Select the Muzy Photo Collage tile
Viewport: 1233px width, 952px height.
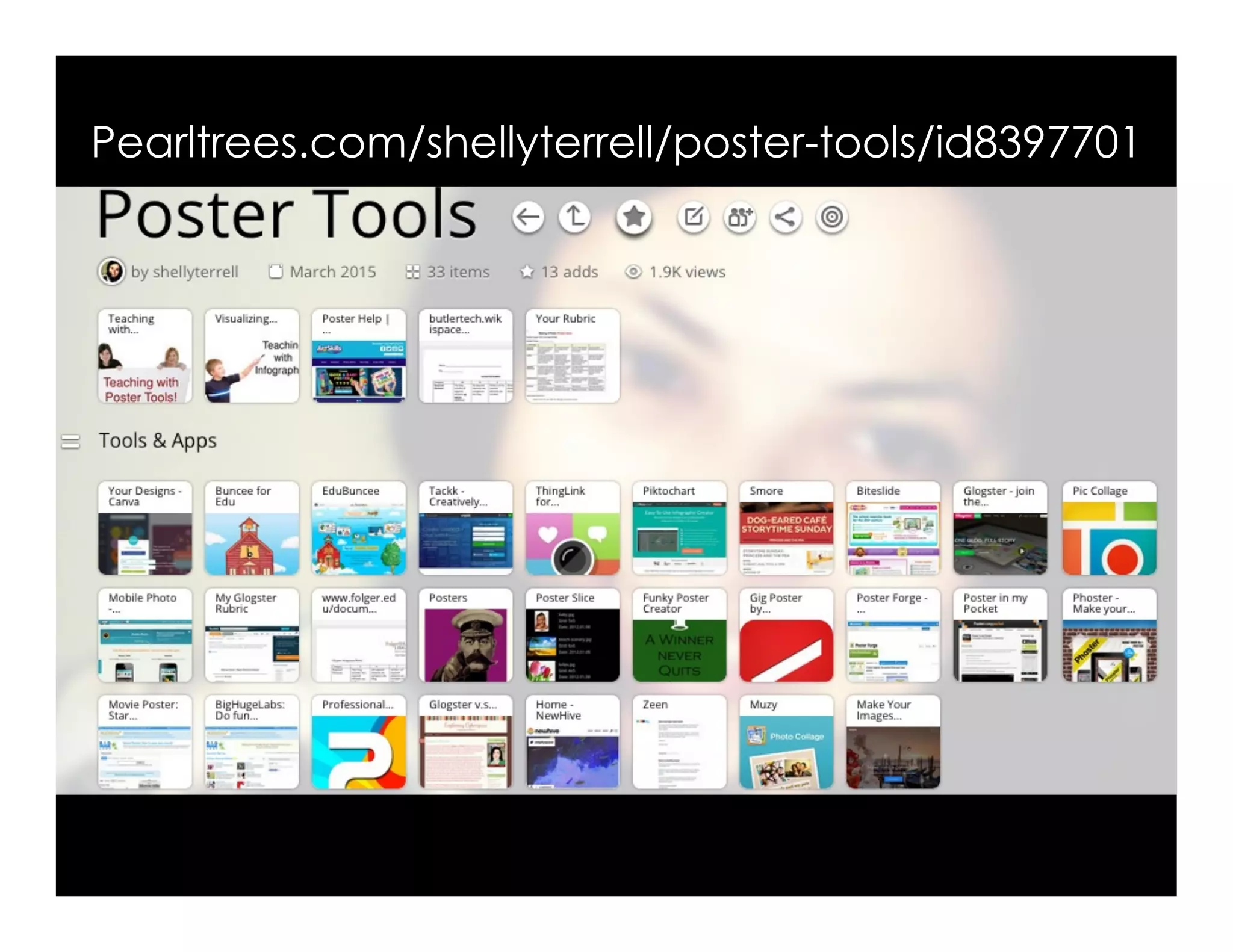786,741
